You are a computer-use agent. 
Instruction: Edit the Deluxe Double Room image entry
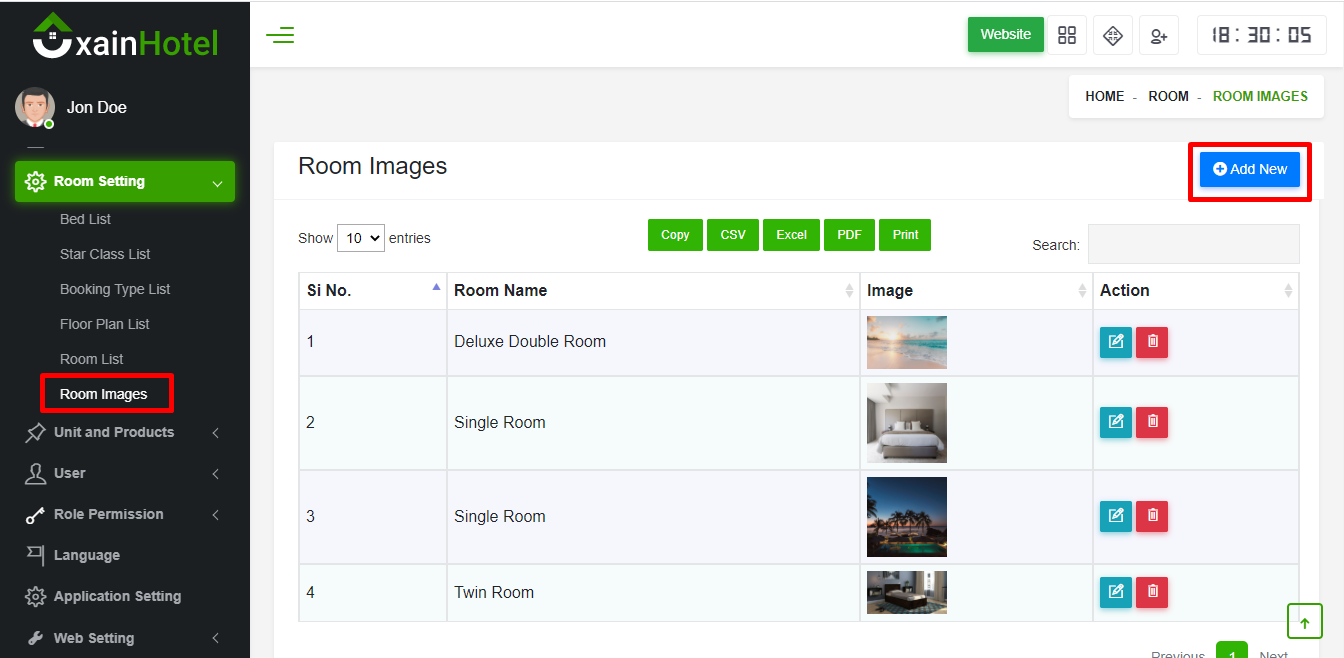1115,342
